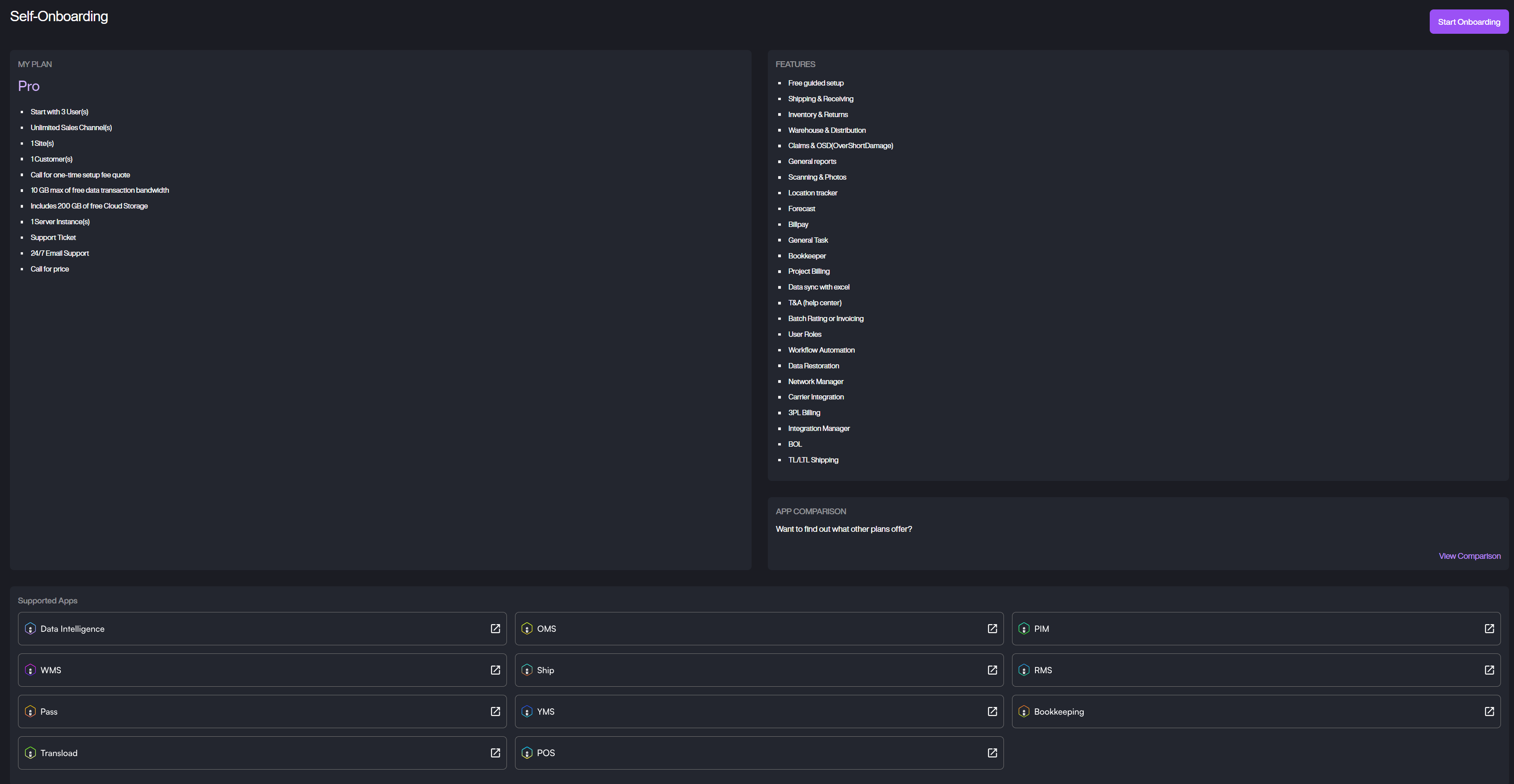Open Data Intelligence external link icon
The image size is (1514, 784).
click(x=495, y=628)
